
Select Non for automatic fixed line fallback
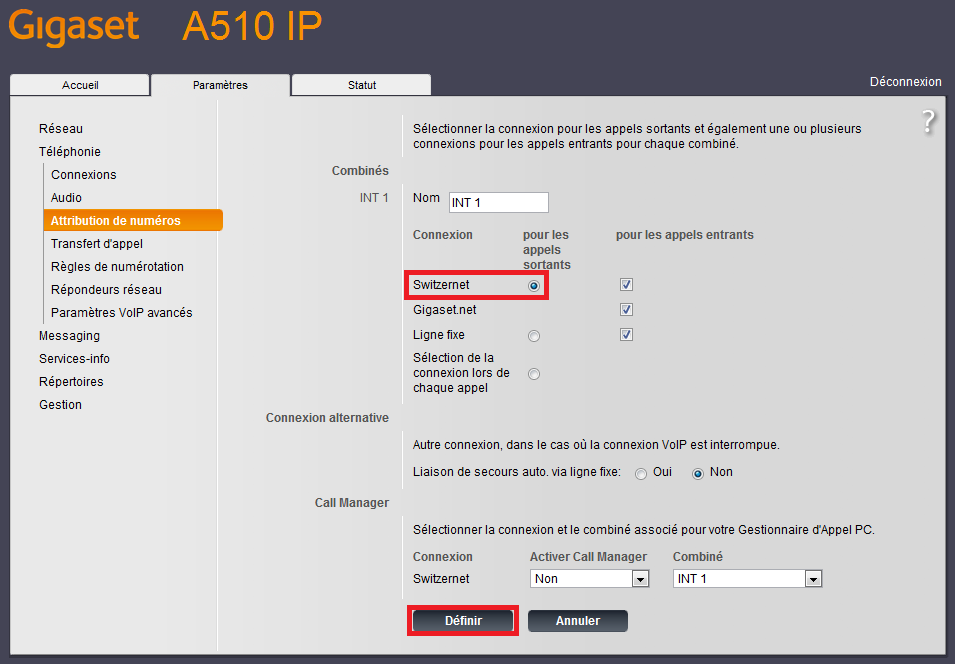(x=698, y=473)
